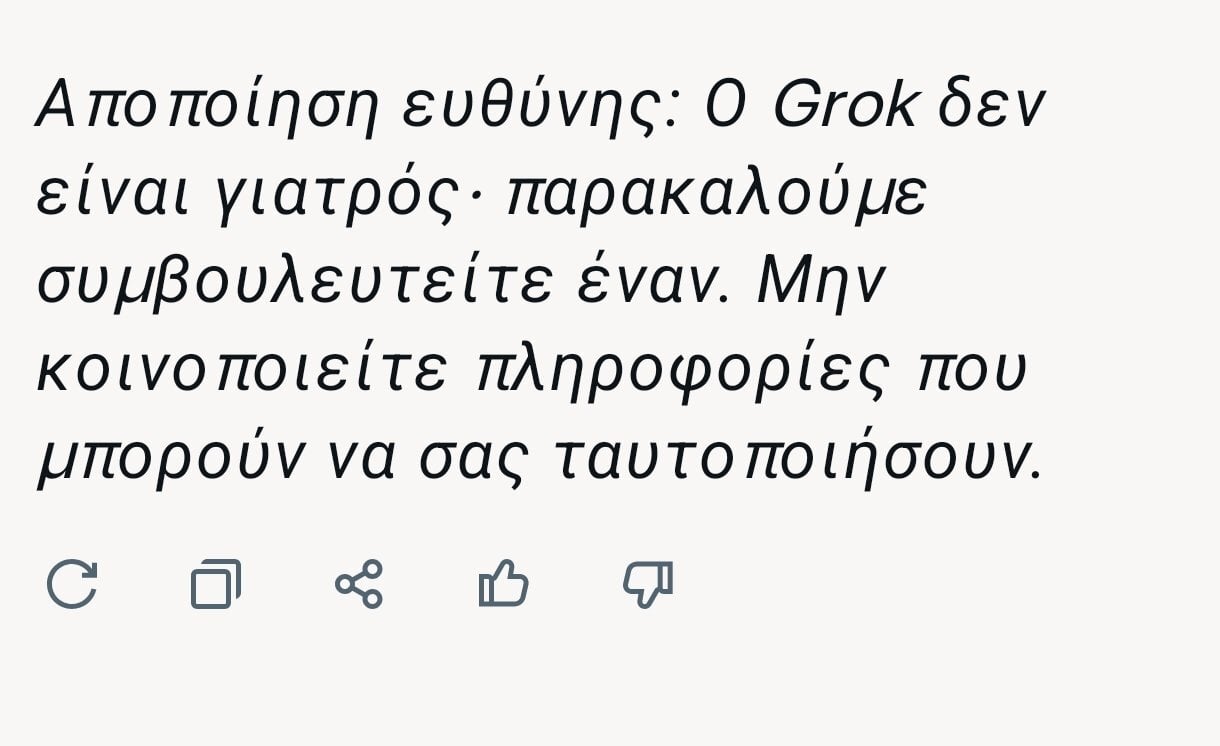Image resolution: width=1220 pixels, height=746 pixels.
Task: Click the word "Μην"
Action: (x=821, y=285)
